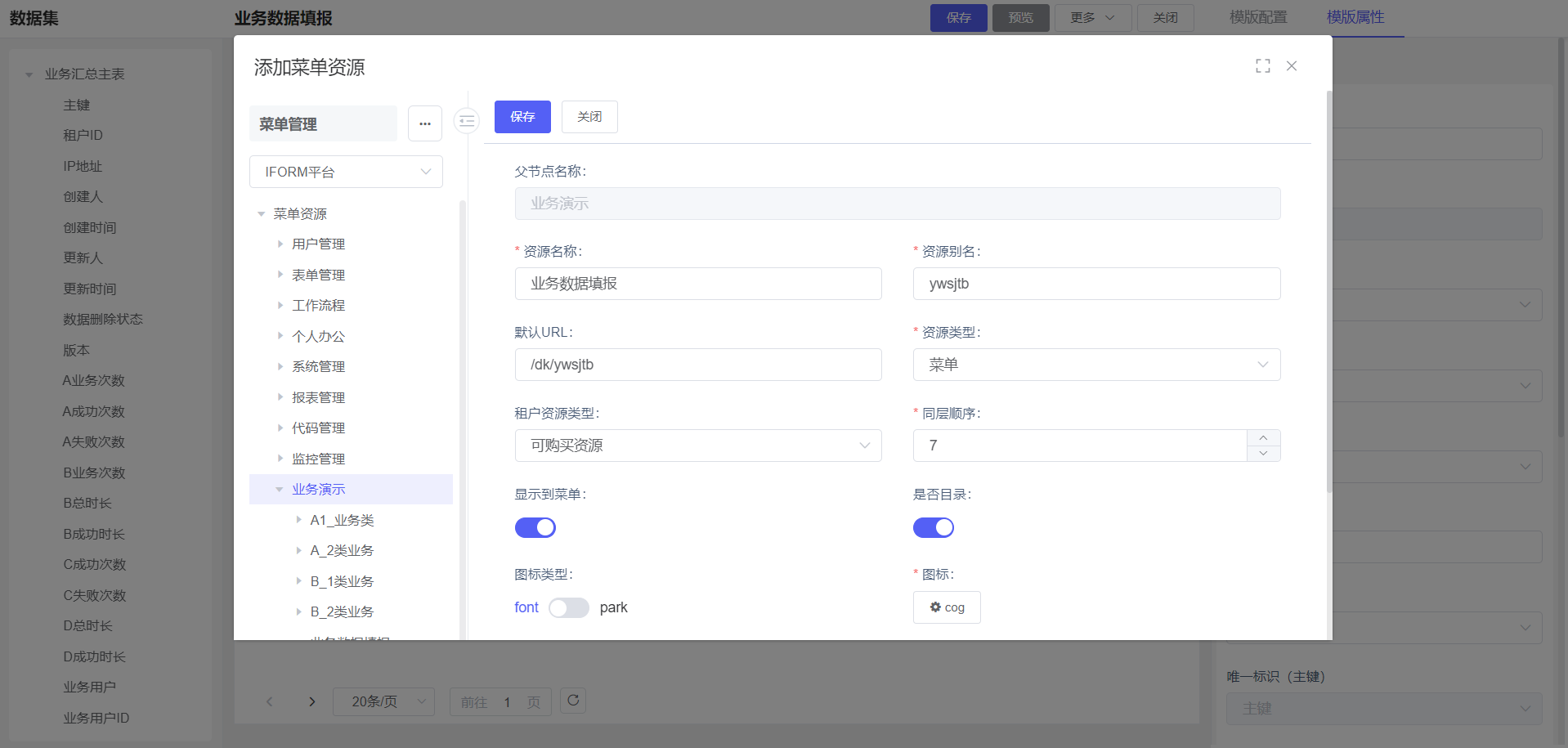Image resolution: width=1568 pixels, height=748 pixels.
Task: Open the three-dots menu next to 菜单管理
Action: click(425, 123)
